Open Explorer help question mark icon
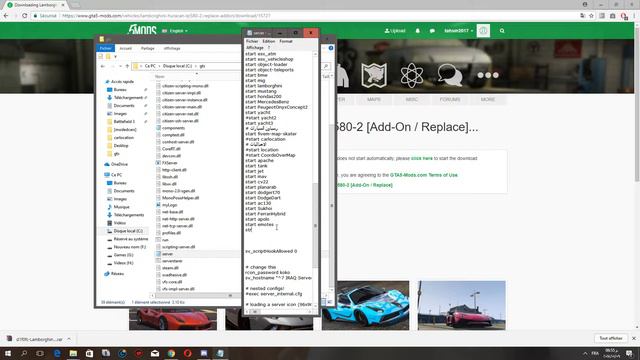Viewport: 640px width, 360px height. (331, 48)
